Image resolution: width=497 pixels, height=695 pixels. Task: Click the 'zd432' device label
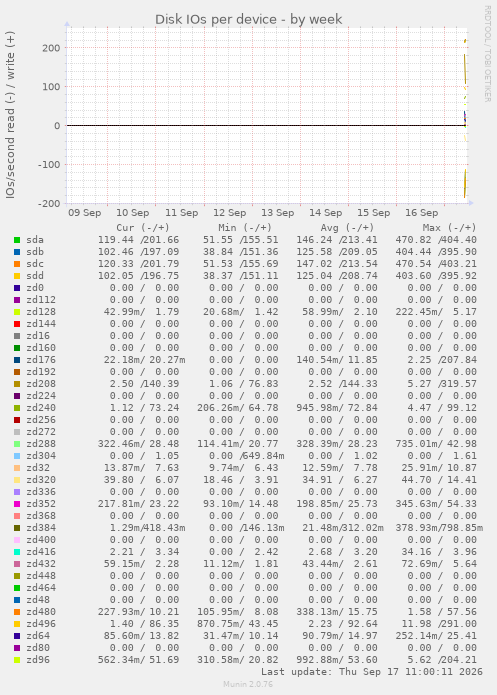tap(41, 564)
